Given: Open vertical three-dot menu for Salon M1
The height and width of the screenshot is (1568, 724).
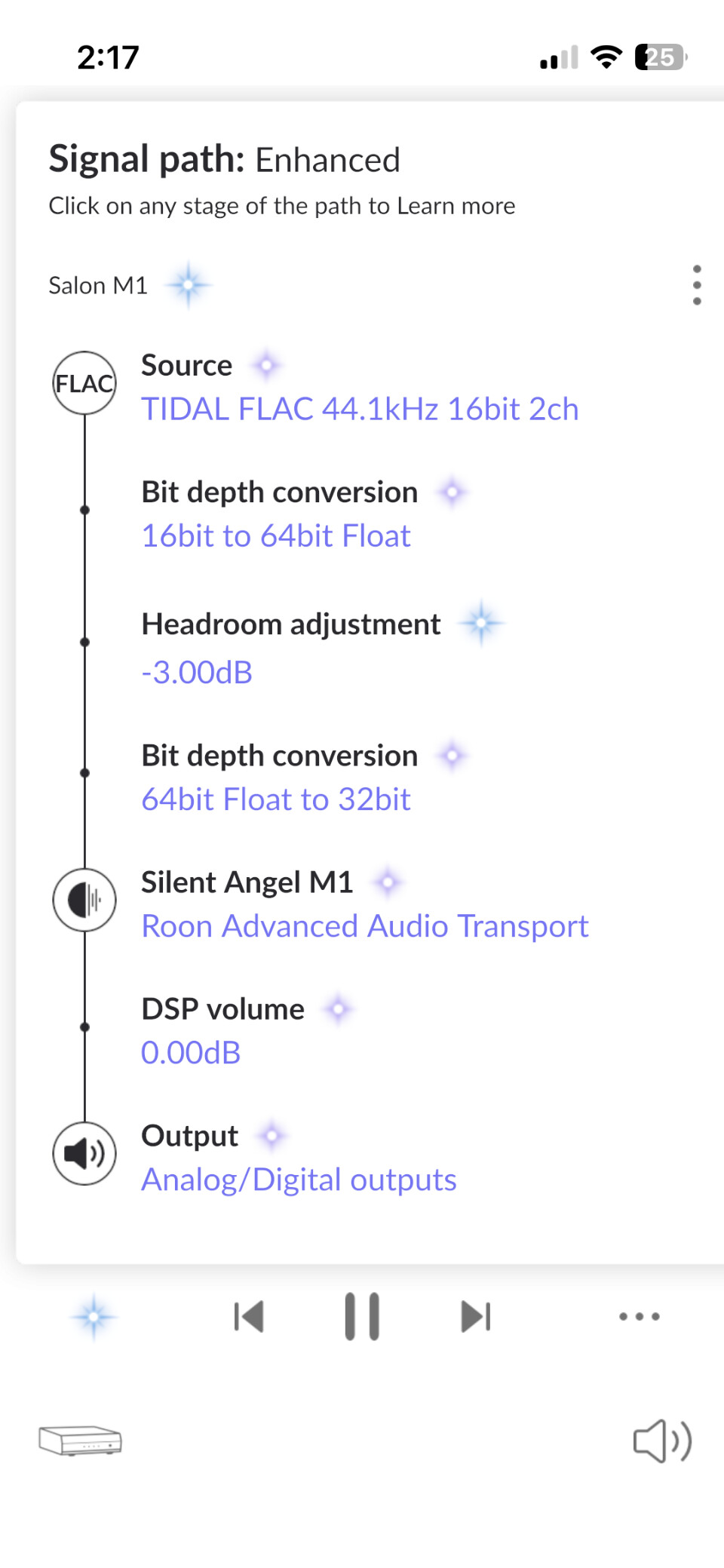Looking at the screenshot, I should tap(697, 285).
